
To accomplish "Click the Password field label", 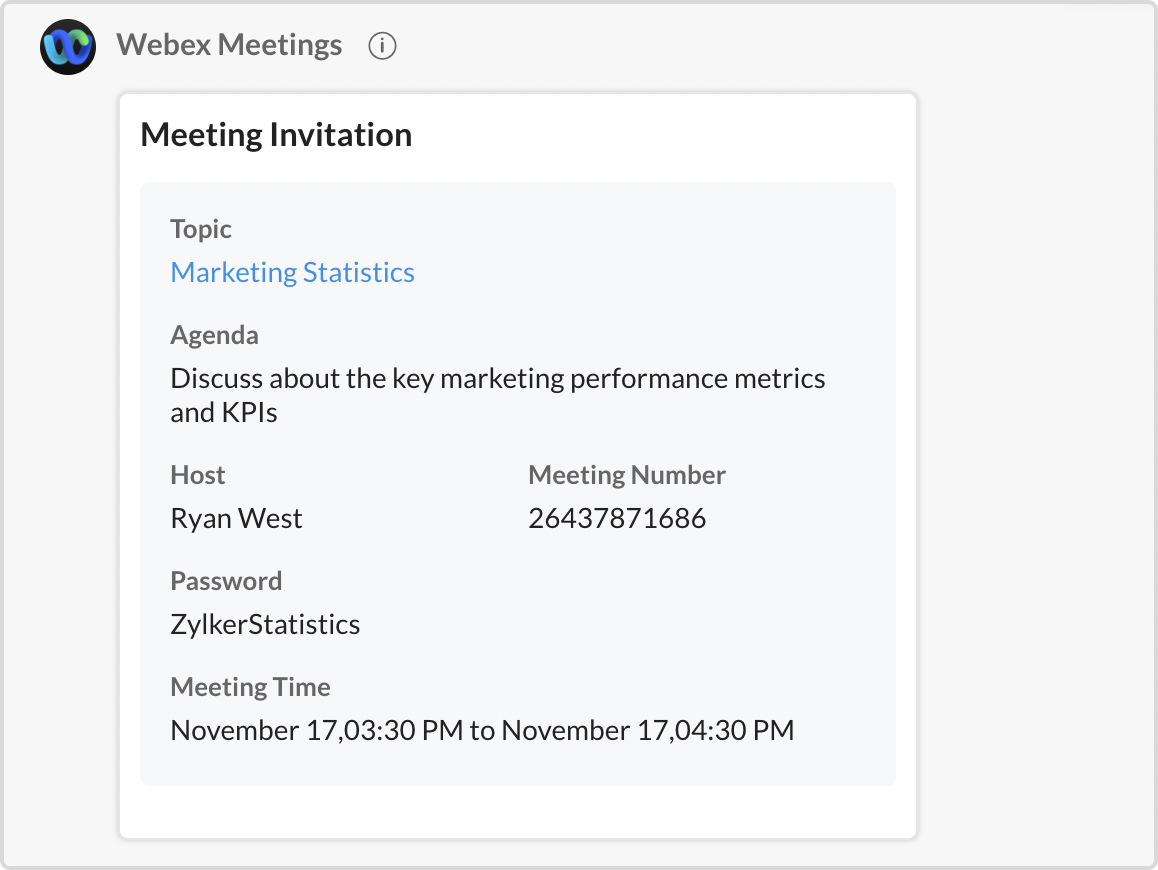I will (x=226, y=581).
